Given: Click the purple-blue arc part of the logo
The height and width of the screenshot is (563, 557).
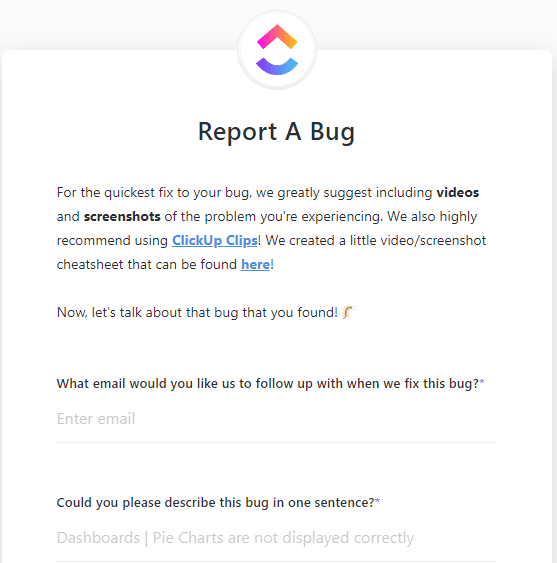Looking at the screenshot, I should [x=277, y=66].
